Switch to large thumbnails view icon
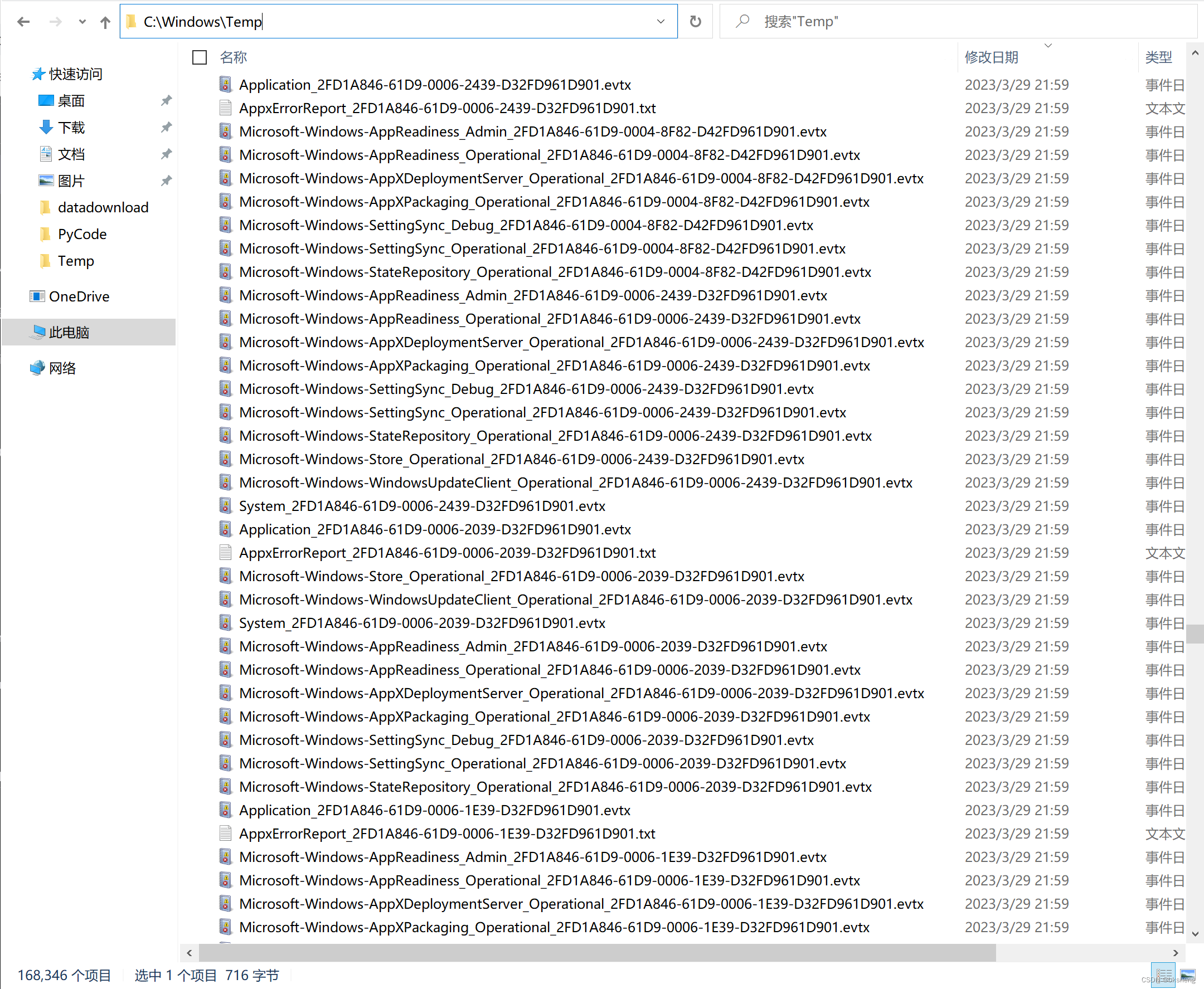This screenshot has height=989, width=1204. coord(1188,974)
